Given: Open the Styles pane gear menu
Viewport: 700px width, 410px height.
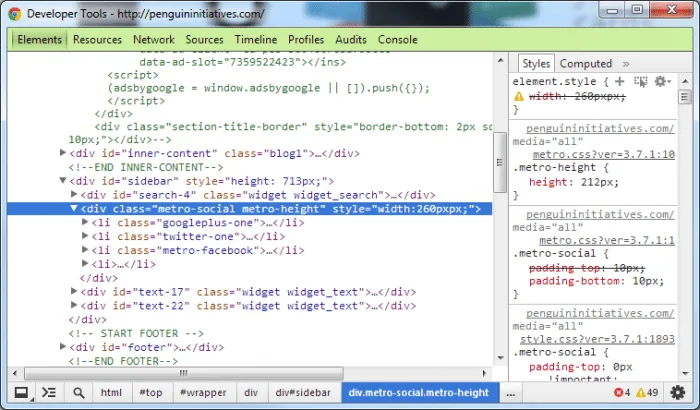Looking at the screenshot, I should pos(662,81).
